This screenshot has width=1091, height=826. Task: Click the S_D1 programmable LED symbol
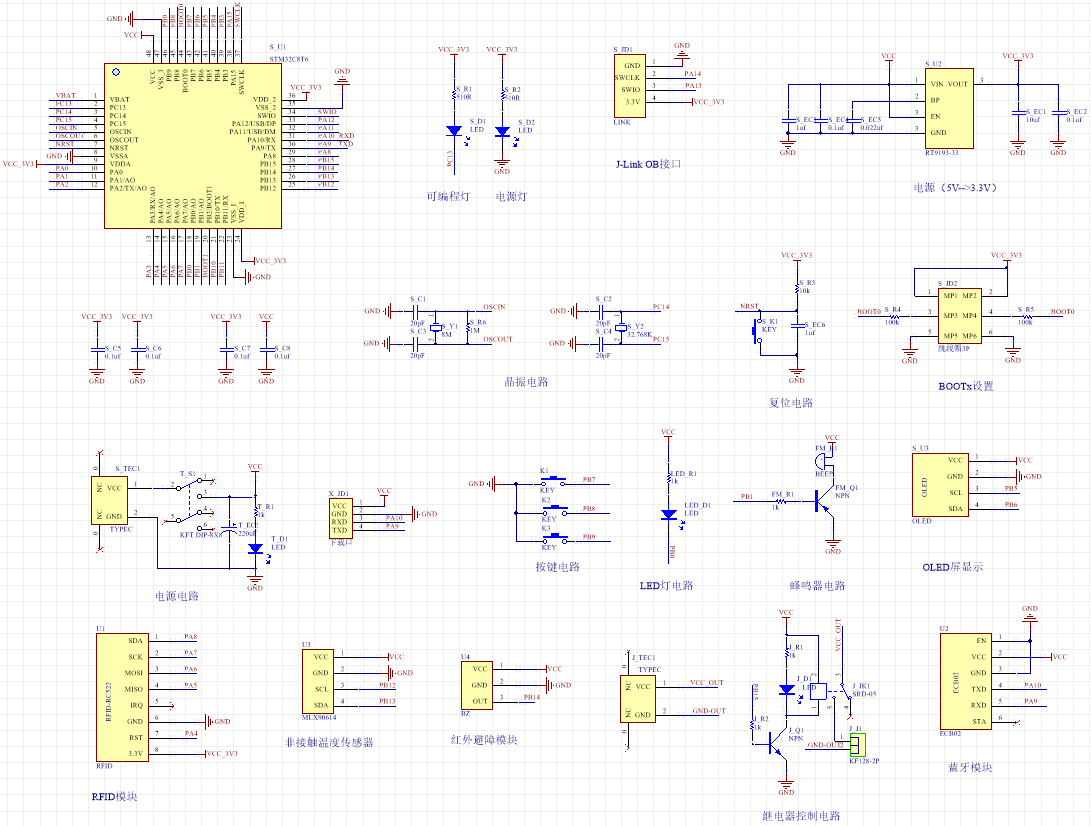point(453,130)
